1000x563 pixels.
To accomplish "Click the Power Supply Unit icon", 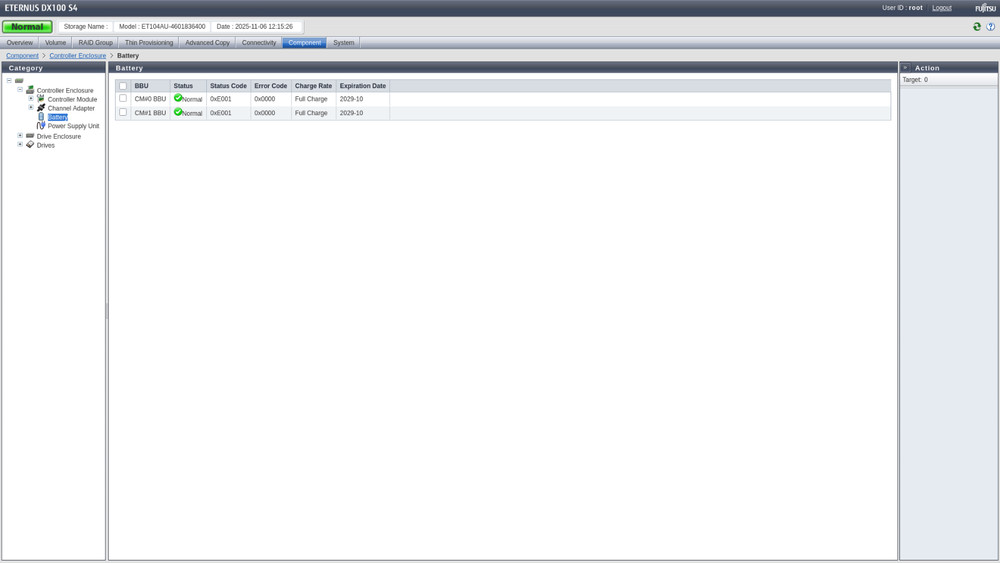I will pyautogui.click(x=41, y=126).
